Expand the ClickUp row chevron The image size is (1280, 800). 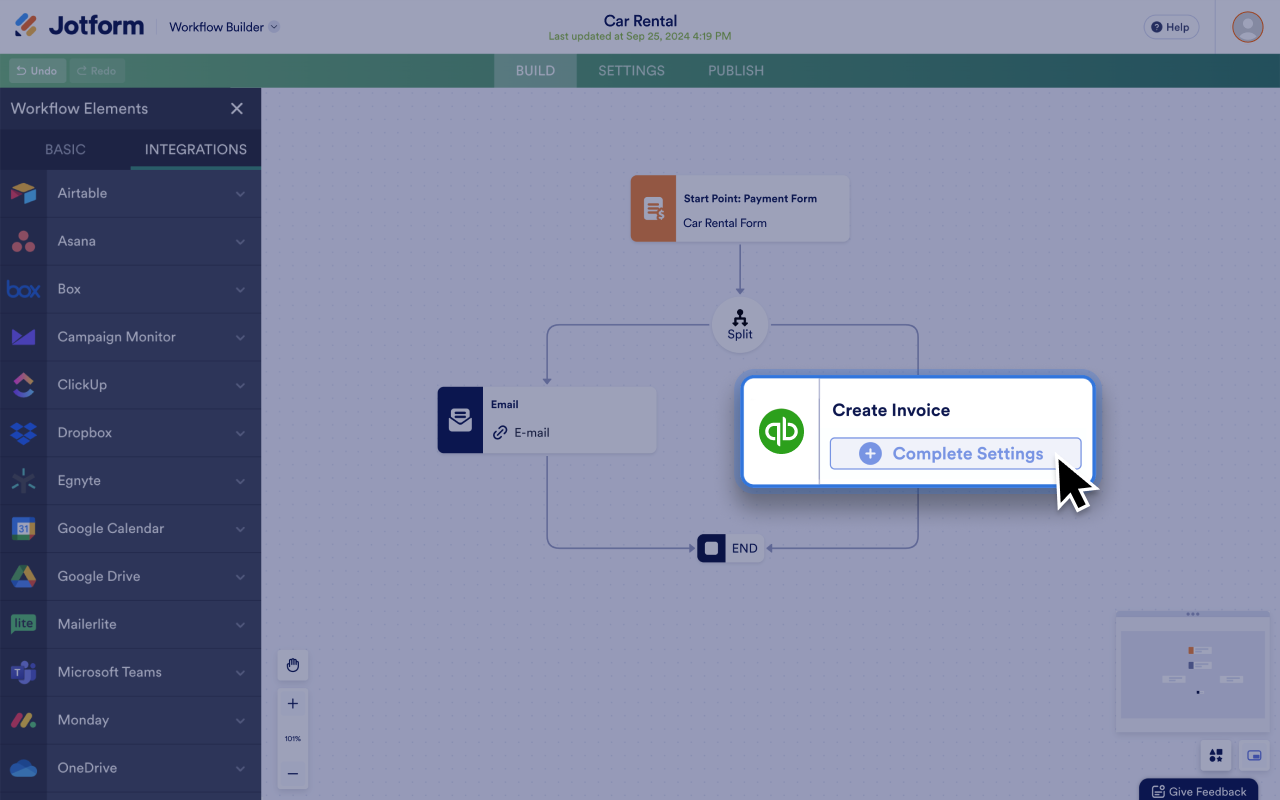[240, 386]
